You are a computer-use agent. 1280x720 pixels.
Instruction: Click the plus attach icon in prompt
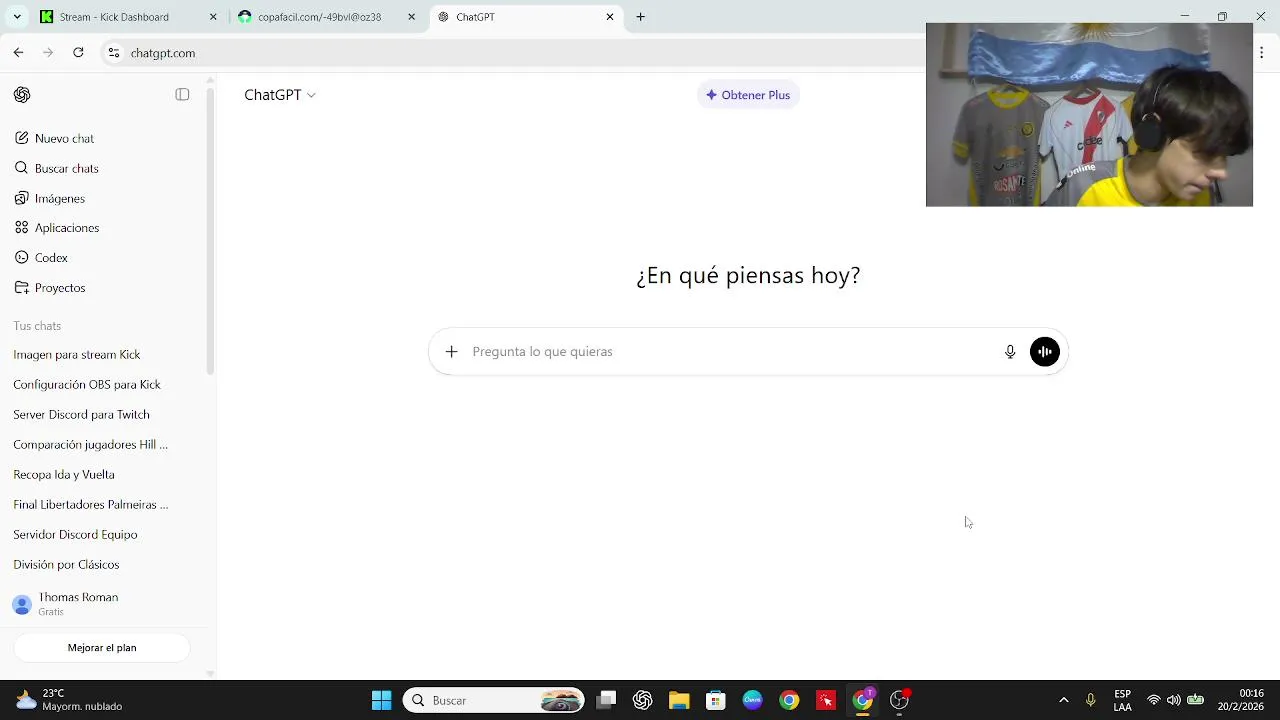(451, 352)
